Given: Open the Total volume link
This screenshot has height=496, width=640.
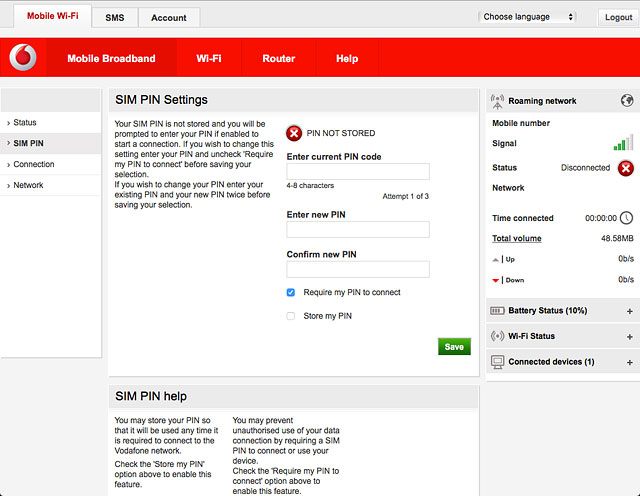Looking at the screenshot, I should pos(517,238).
